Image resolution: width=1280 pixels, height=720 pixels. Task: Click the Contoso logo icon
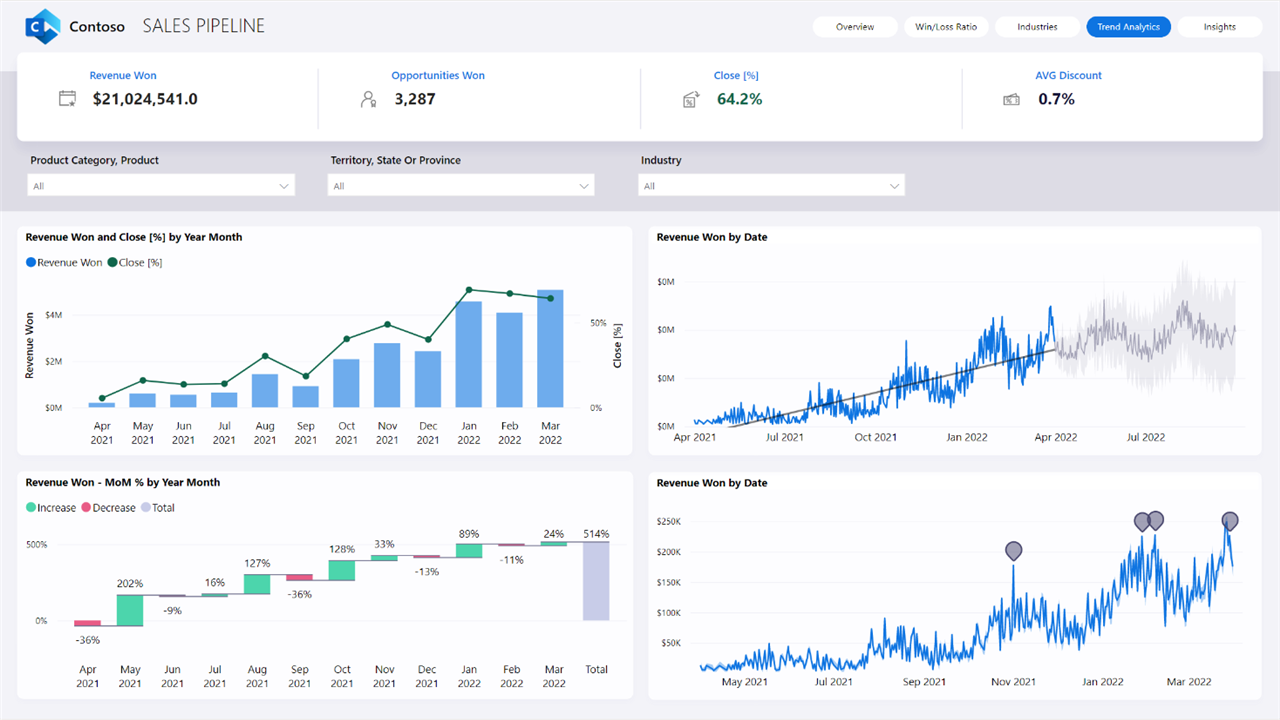(x=43, y=27)
